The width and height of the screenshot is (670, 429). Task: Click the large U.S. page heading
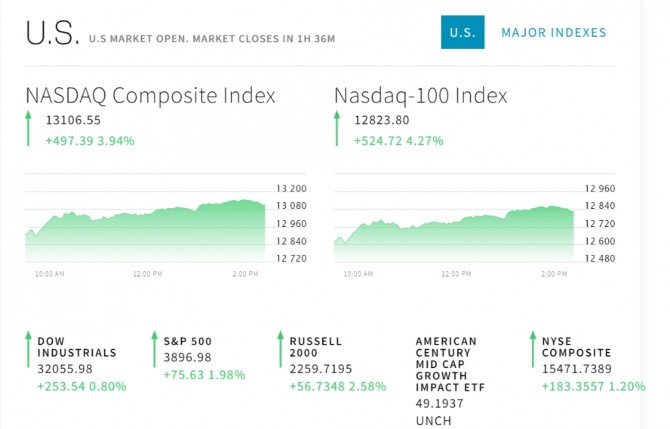(52, 34)
